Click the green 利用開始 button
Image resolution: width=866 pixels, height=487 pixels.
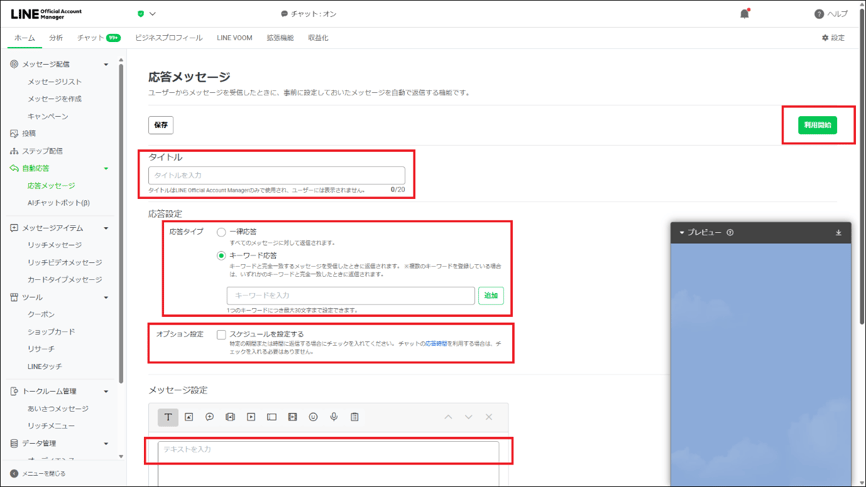tap(817, 125)
